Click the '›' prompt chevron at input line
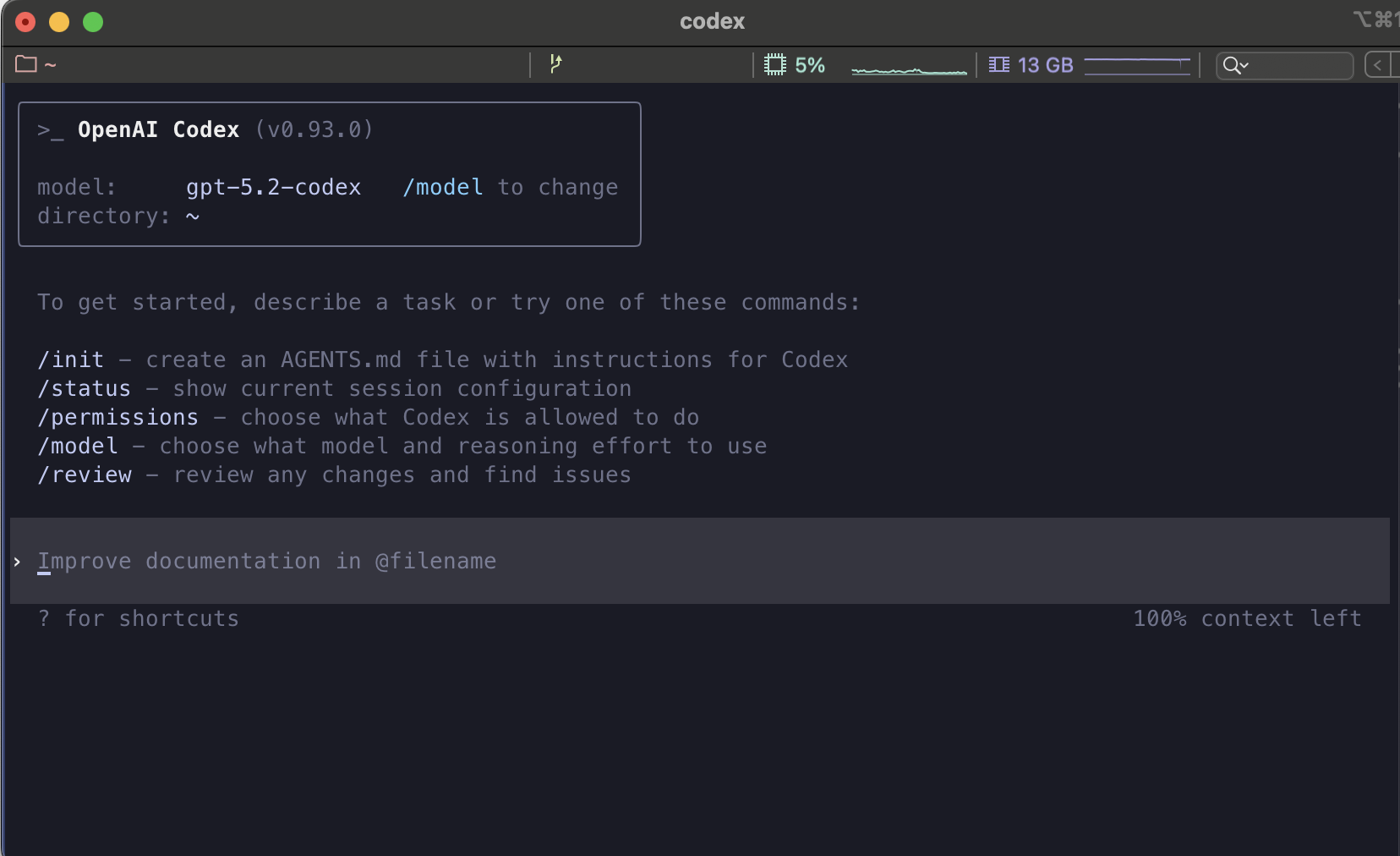The image size is (1400, 856). pyautogui.click(x=17, y=562)
